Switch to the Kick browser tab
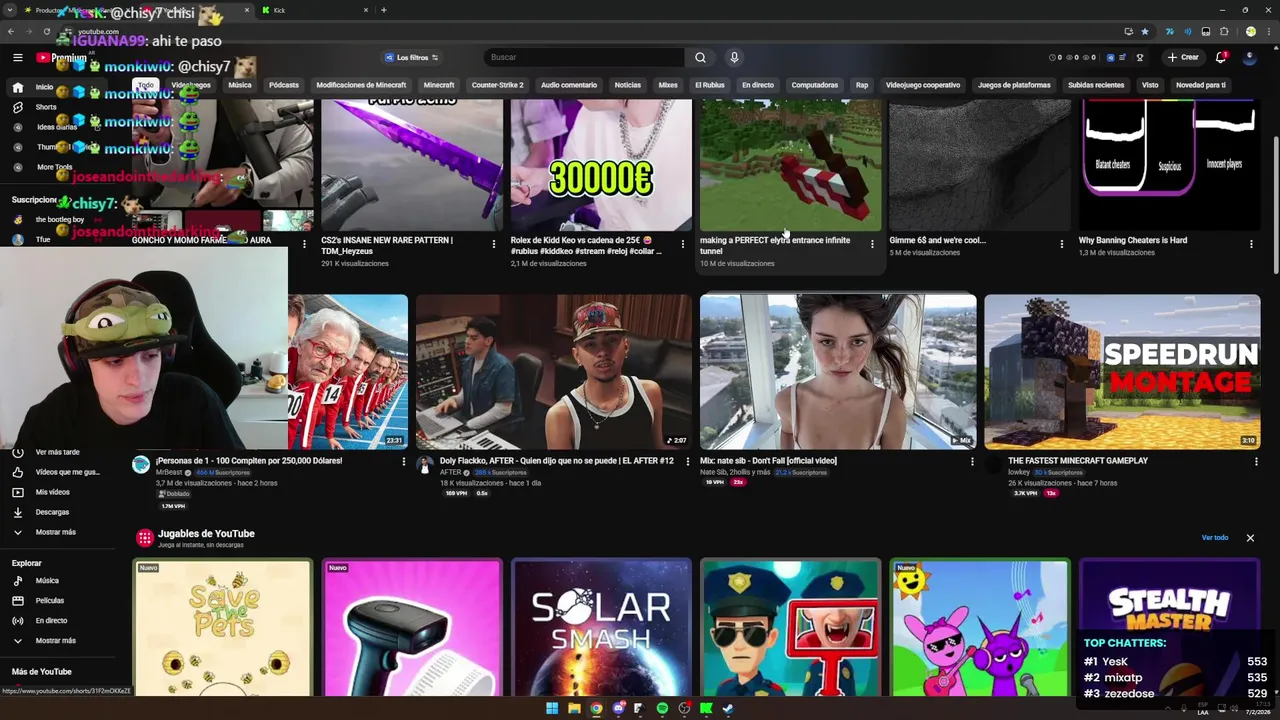The height and width of the screenshot is (720, 1280). [x=315, y=10]
